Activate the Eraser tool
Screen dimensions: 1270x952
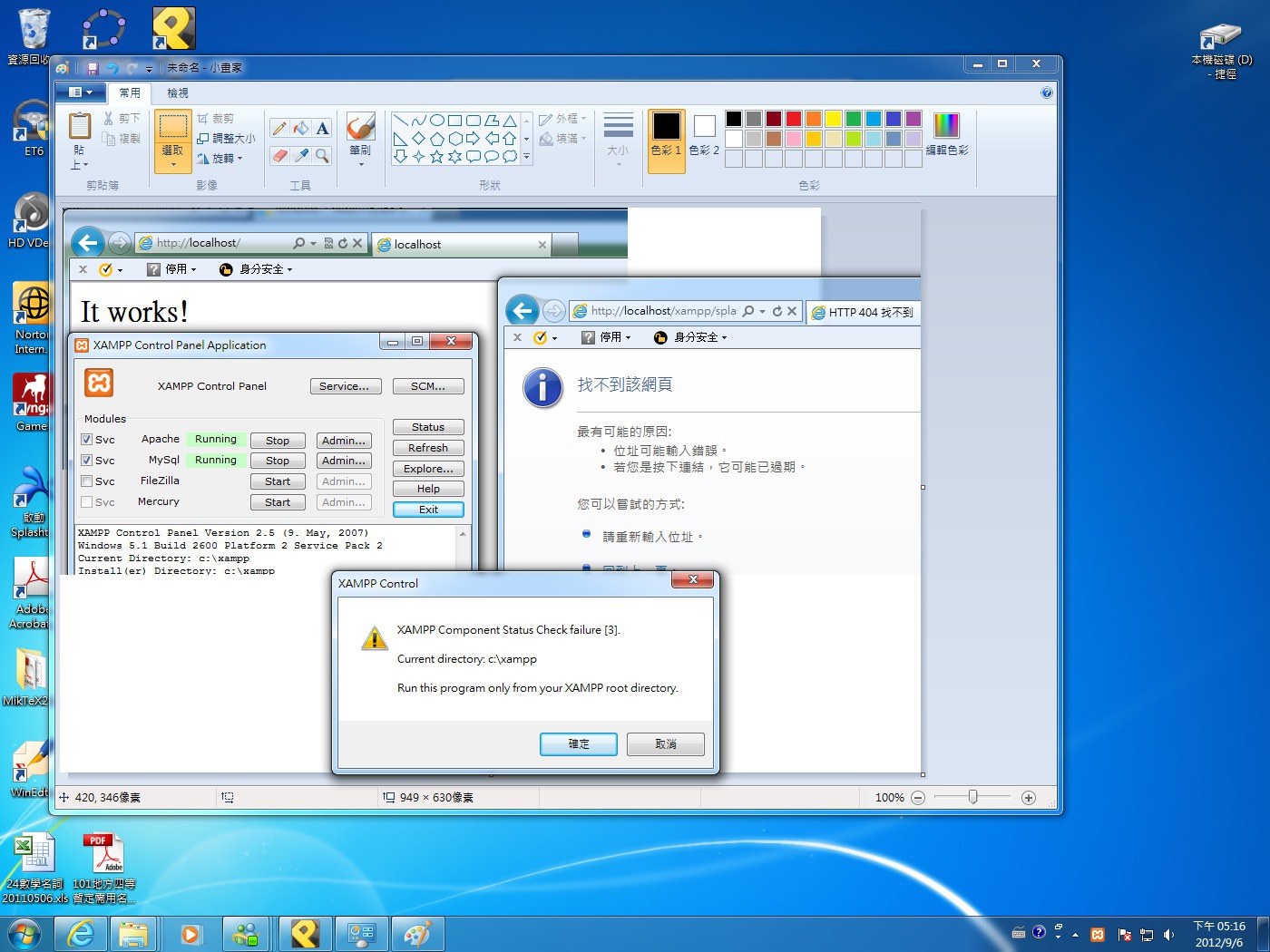click(279, 156)
